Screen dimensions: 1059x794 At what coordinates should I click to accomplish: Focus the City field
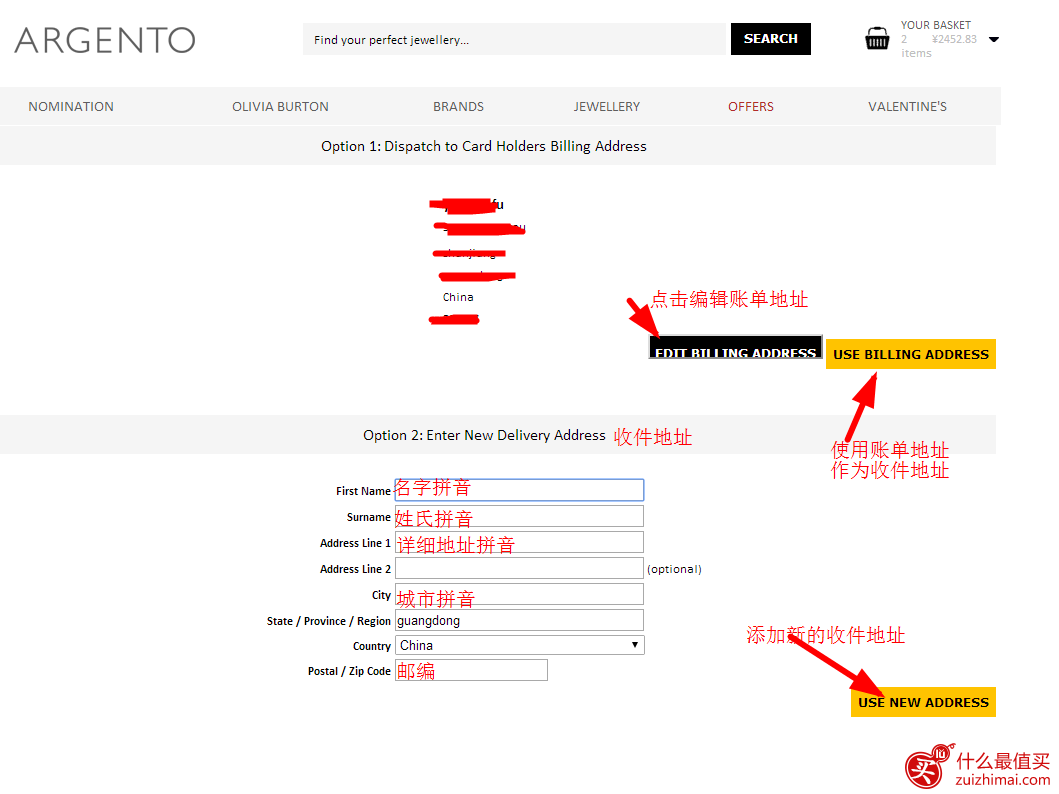click(519, 594)
